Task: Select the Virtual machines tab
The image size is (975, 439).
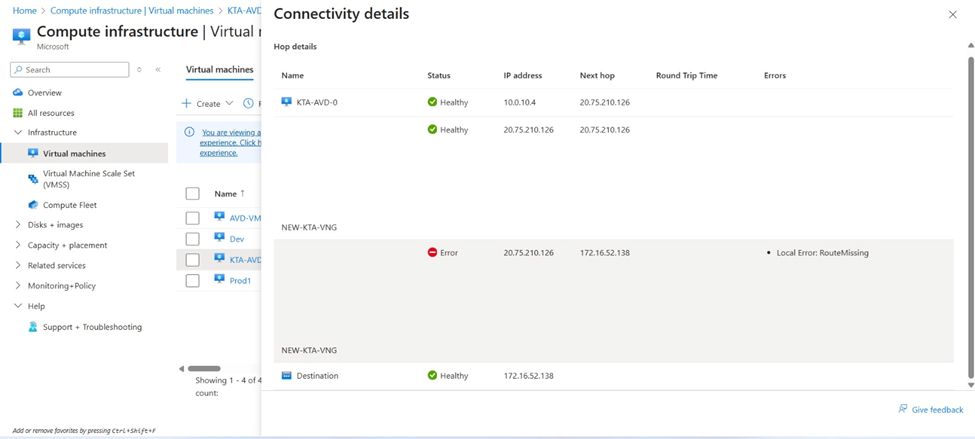Action: 219,70
